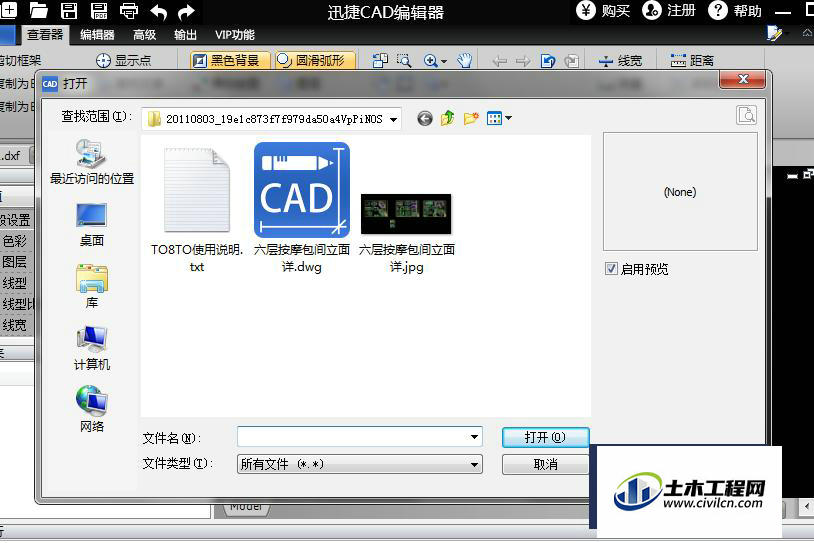Toggle the 圆滑弧形 smooth arc option
Viewport: 814px width, 543px height.
click(316, 61)
